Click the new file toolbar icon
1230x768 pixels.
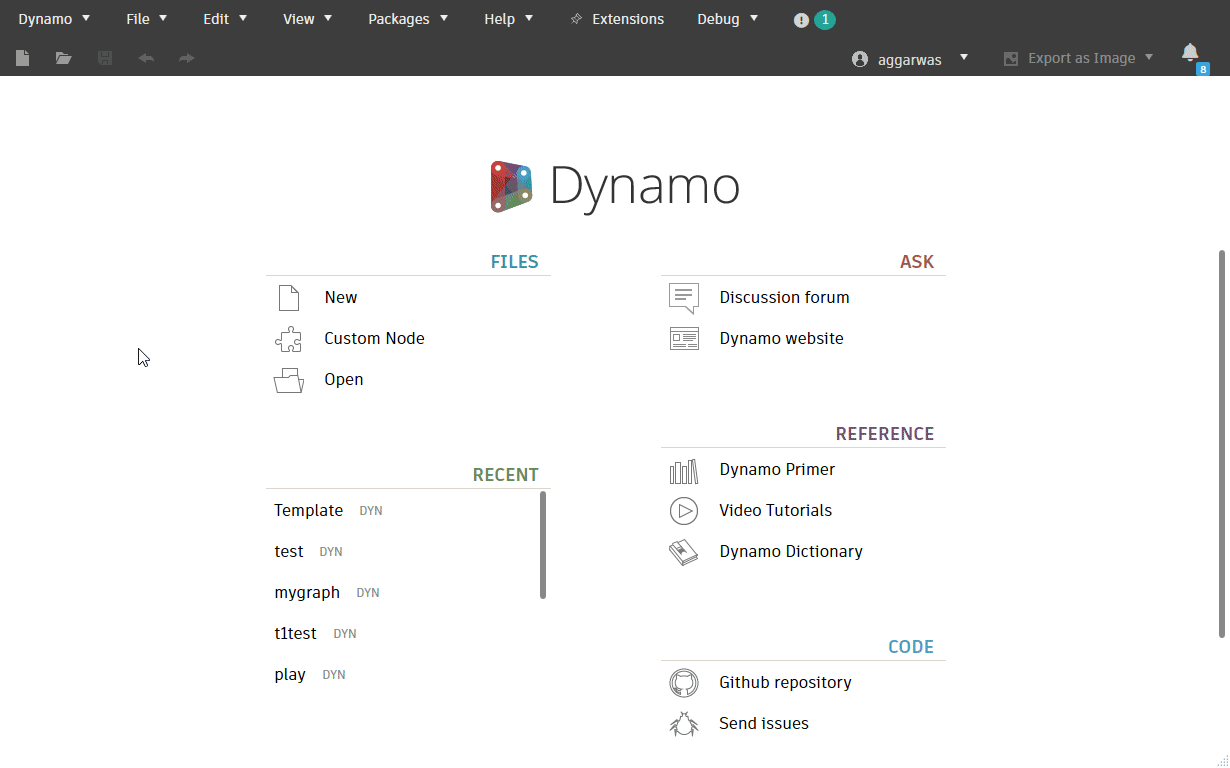click(22, 58)
